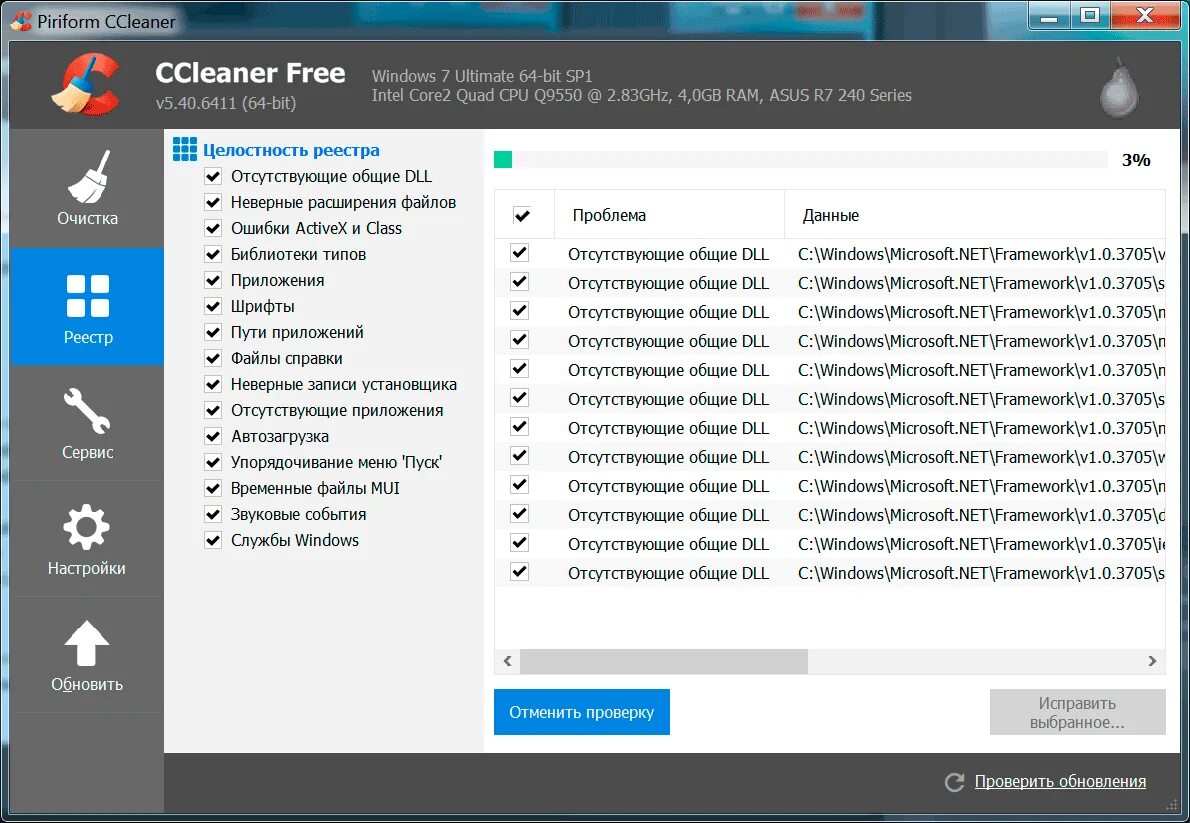Toggle Временные файлы MUI checkbox
Image resolution: width=1190 pixels, height=823 pixels.
point(213,488)
